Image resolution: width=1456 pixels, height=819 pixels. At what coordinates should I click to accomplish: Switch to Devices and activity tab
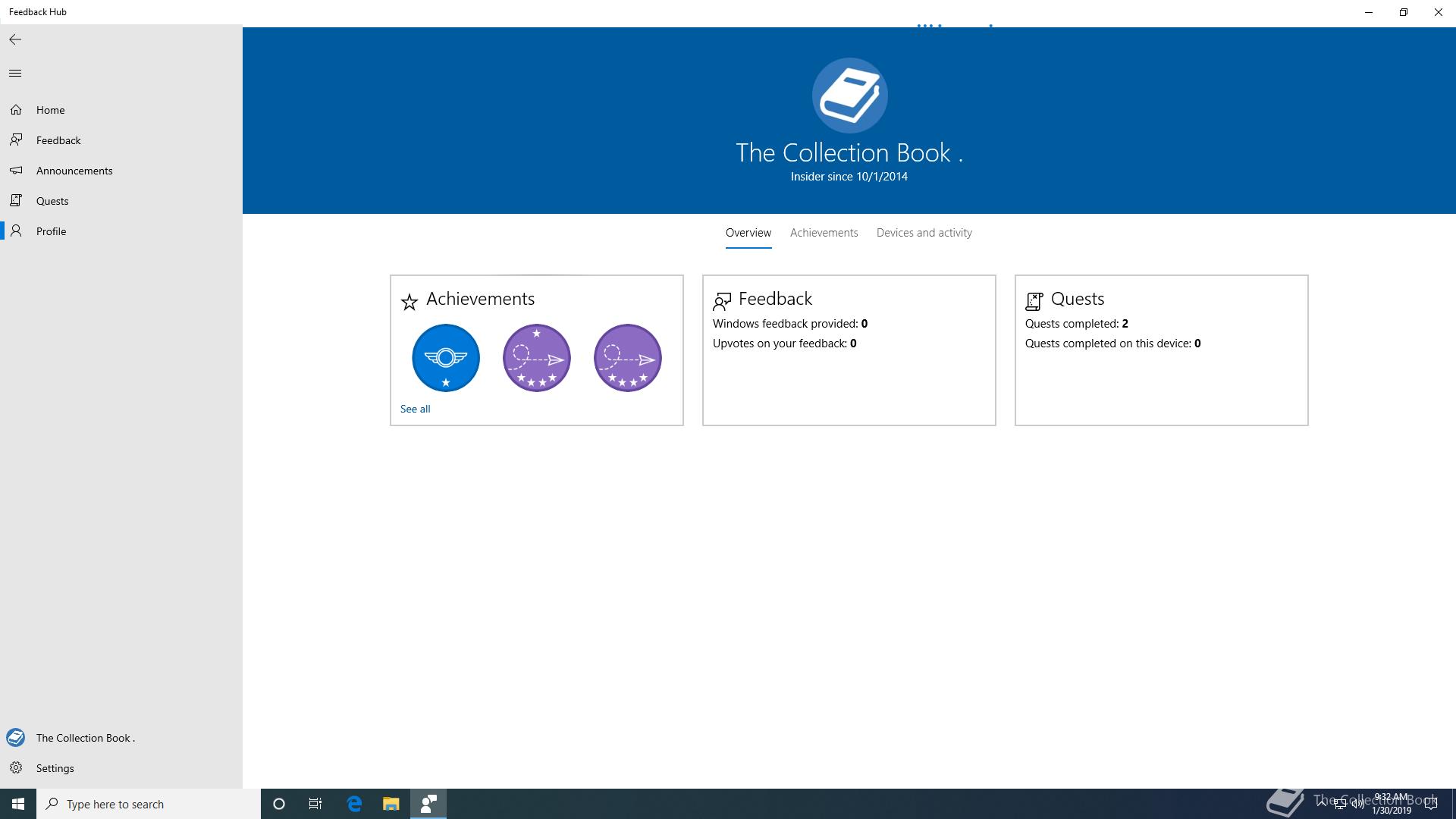point(924,233)
